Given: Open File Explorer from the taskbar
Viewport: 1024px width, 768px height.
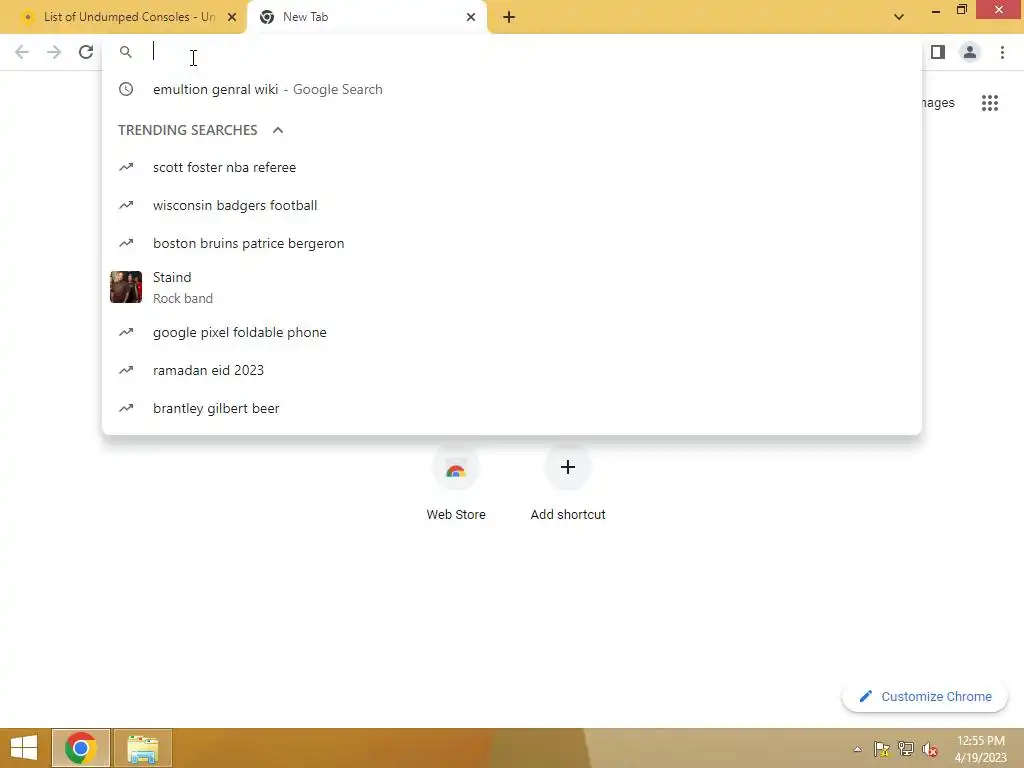Looking at the screenshot, I should point(142,748).
